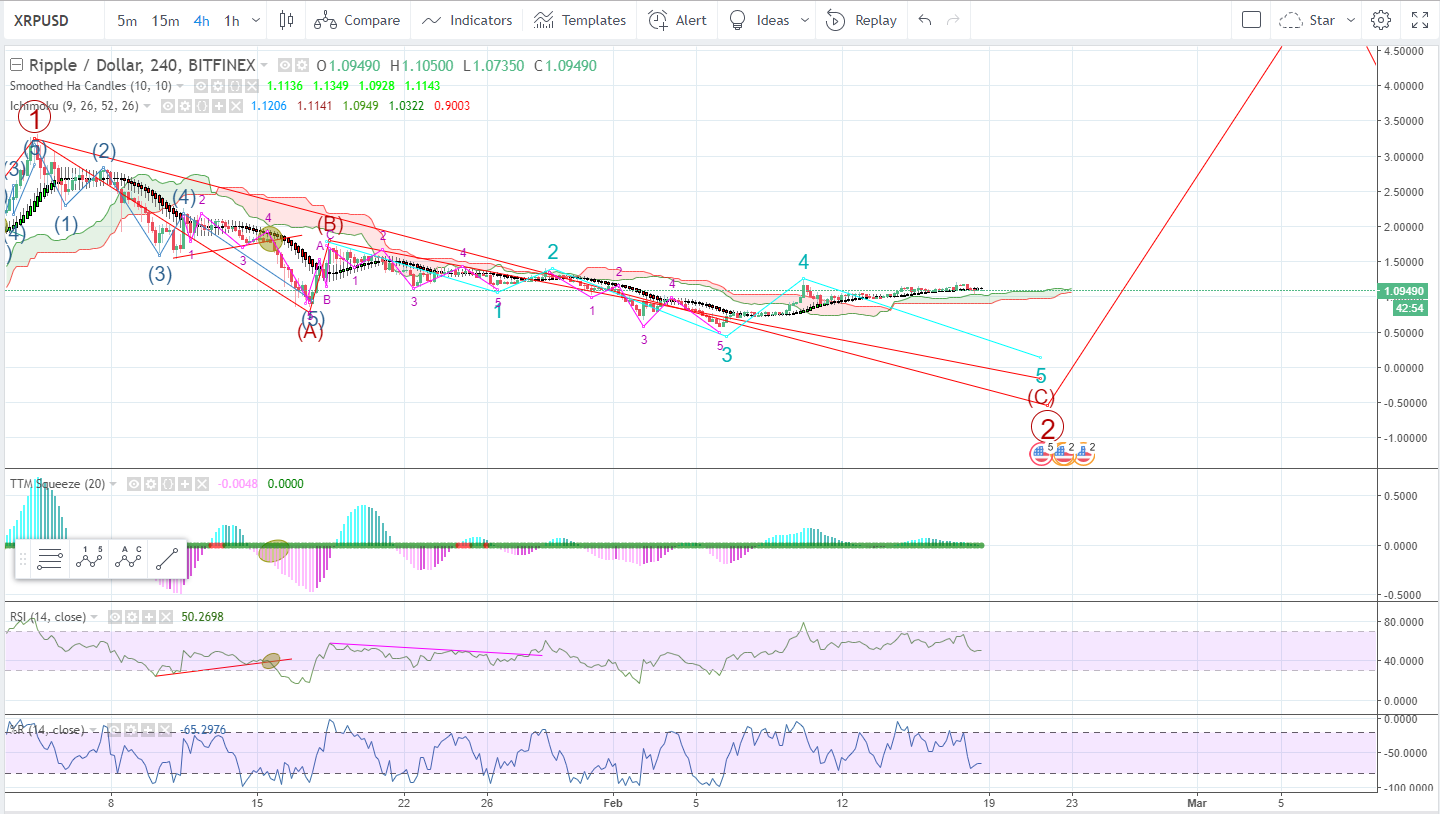This screenshot has height=814, width=1440.
Task: Open Smoothed Ha Candles settings gear
Action: click(x=218, y=86)
